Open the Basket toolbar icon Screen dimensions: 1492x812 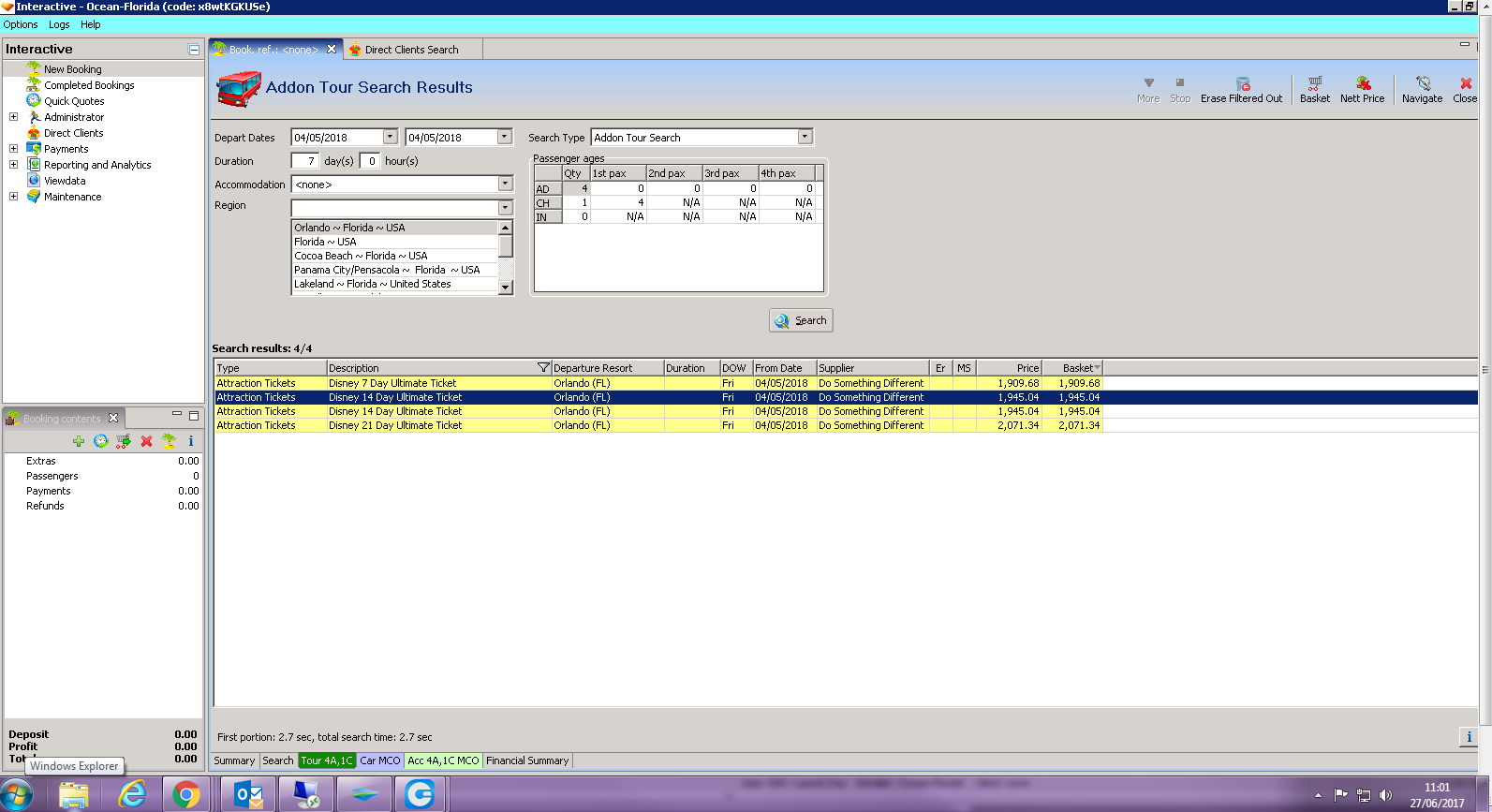click(1314, 90)
